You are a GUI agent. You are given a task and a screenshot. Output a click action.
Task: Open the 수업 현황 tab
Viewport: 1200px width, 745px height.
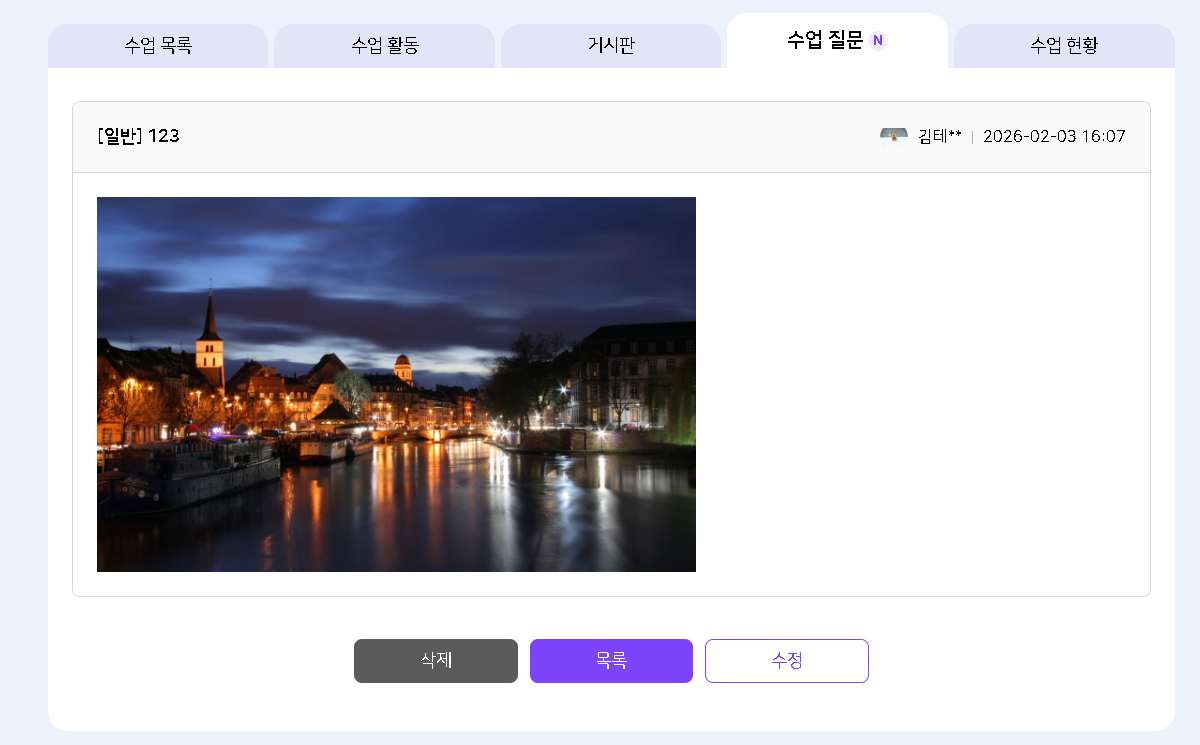(1064, 45)
